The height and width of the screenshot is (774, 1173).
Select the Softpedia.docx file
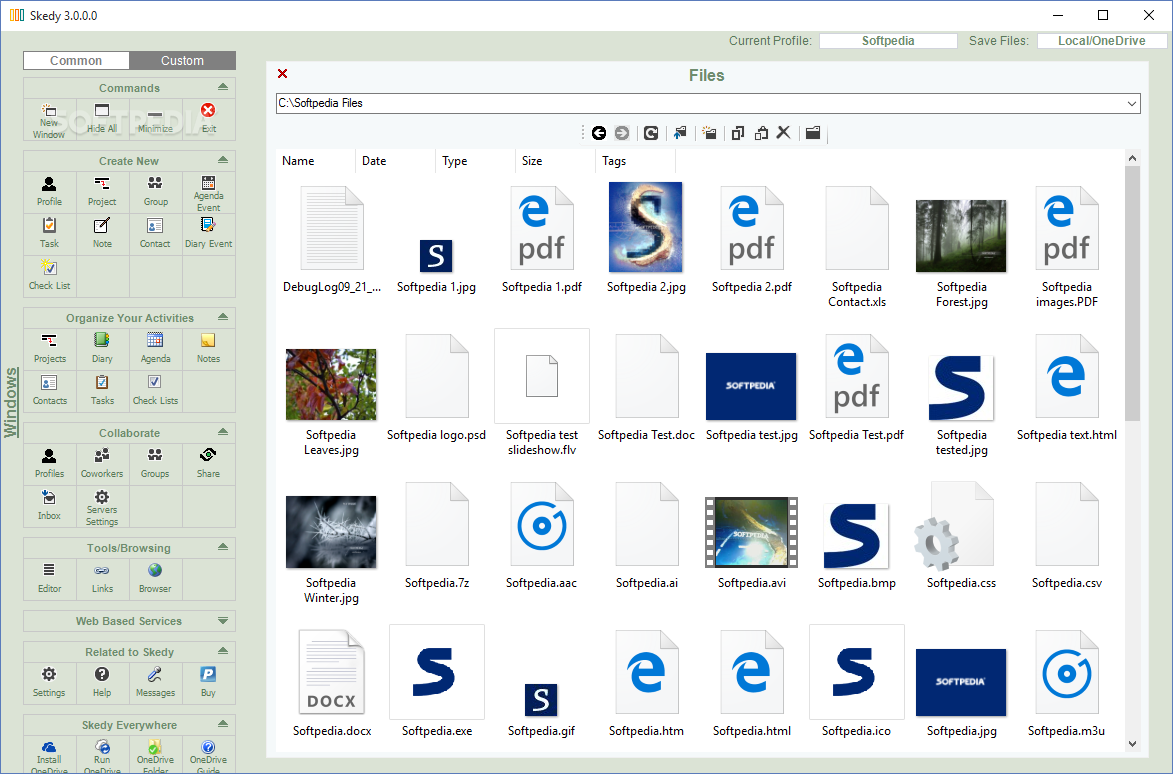(331, 672)
